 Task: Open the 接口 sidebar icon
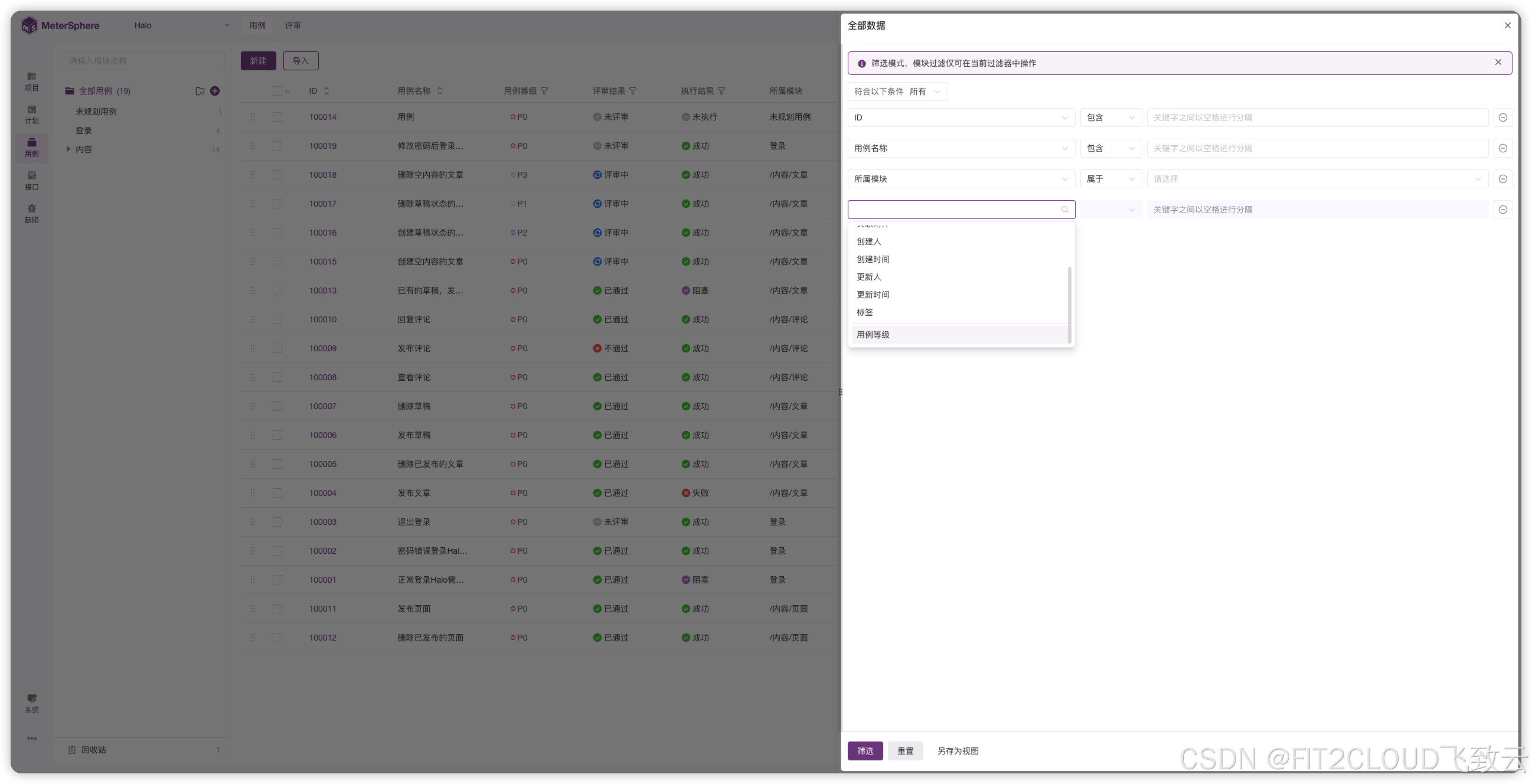tap(31, 180)
